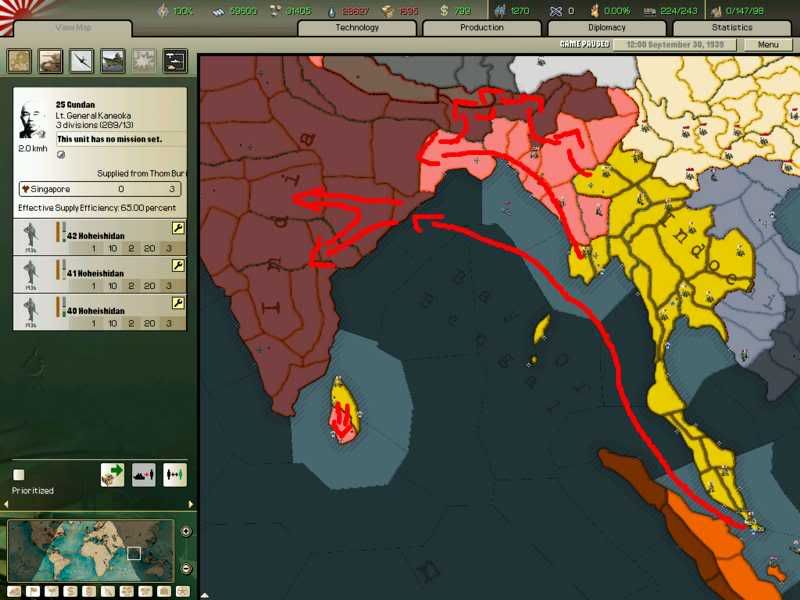Viewport: 800px width, 600px height.
Task: Click the wrench icon for 40 Hoheishidan
Action: click(178, 303)
